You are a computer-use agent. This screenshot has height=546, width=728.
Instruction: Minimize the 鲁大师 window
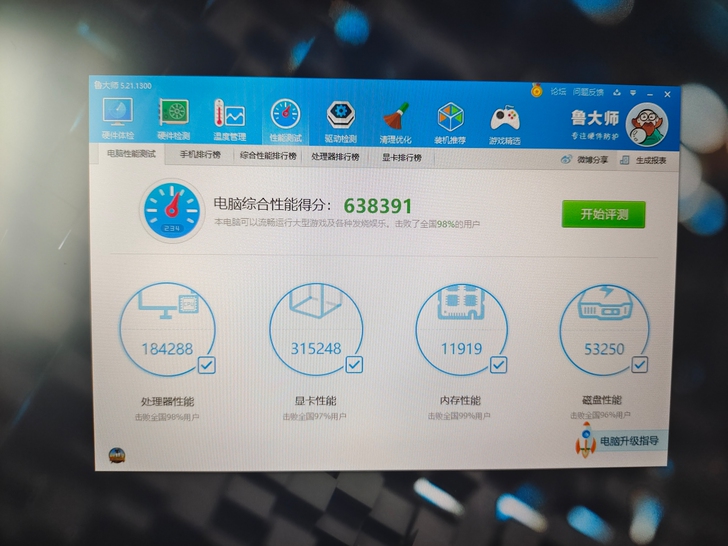pos(650,94)
